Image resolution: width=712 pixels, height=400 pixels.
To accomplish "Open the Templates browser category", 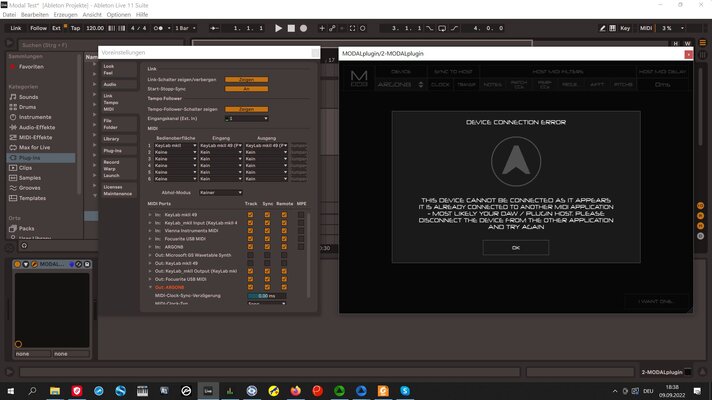I will click(x=32, y=198).
